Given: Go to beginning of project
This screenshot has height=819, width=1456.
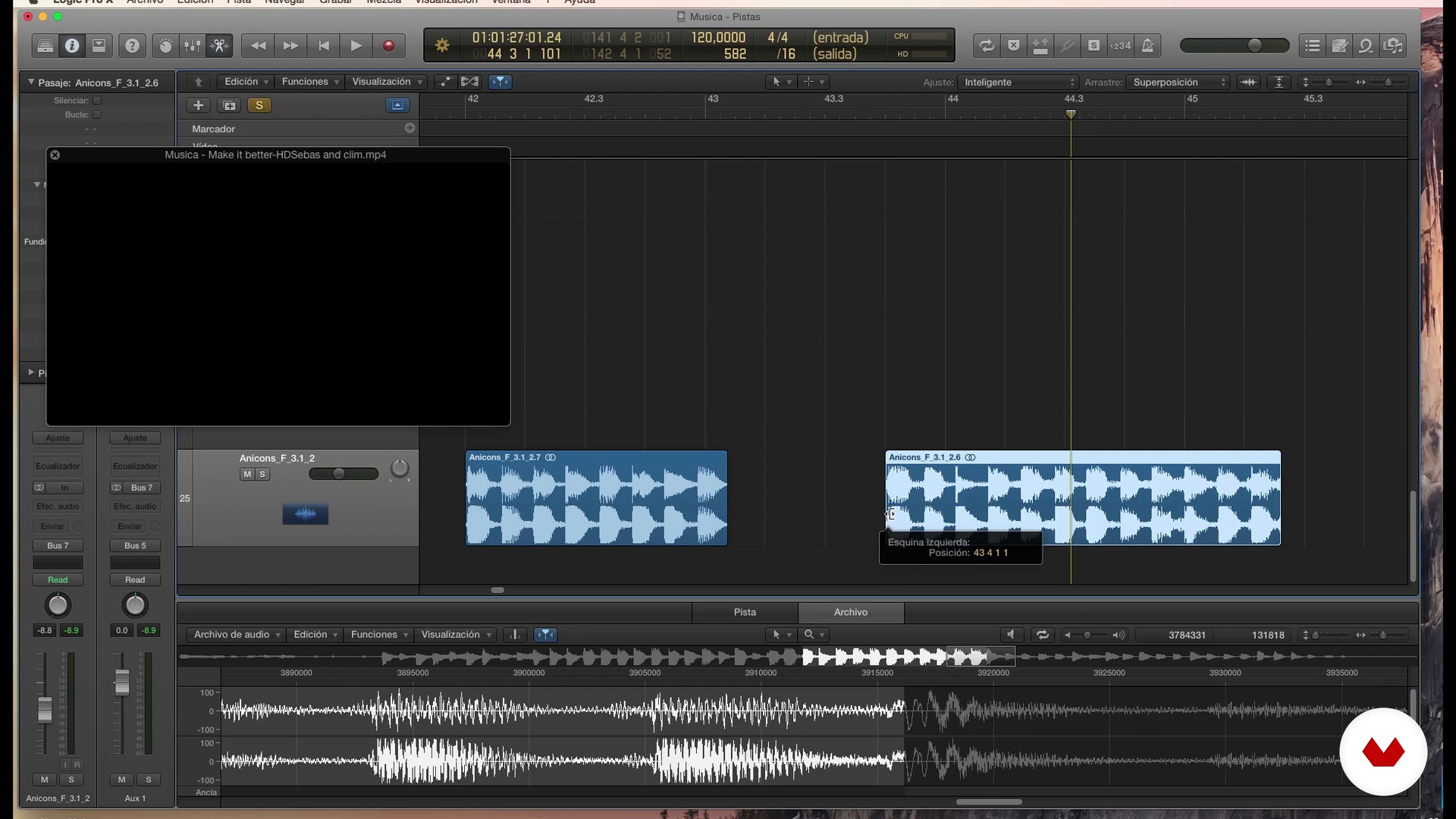Looking at the screenshot, I should pyautogui.click(x=324, y=46).
